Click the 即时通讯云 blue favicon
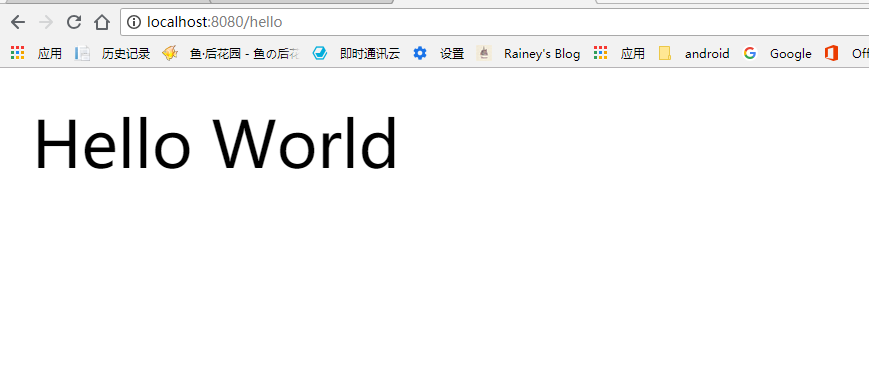 tap(320, 53)
